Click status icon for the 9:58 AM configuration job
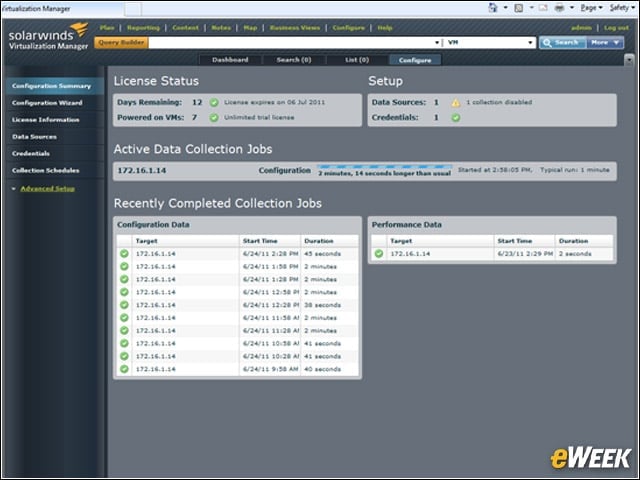Viewport: 640px width, 480px height. (124, 369)
